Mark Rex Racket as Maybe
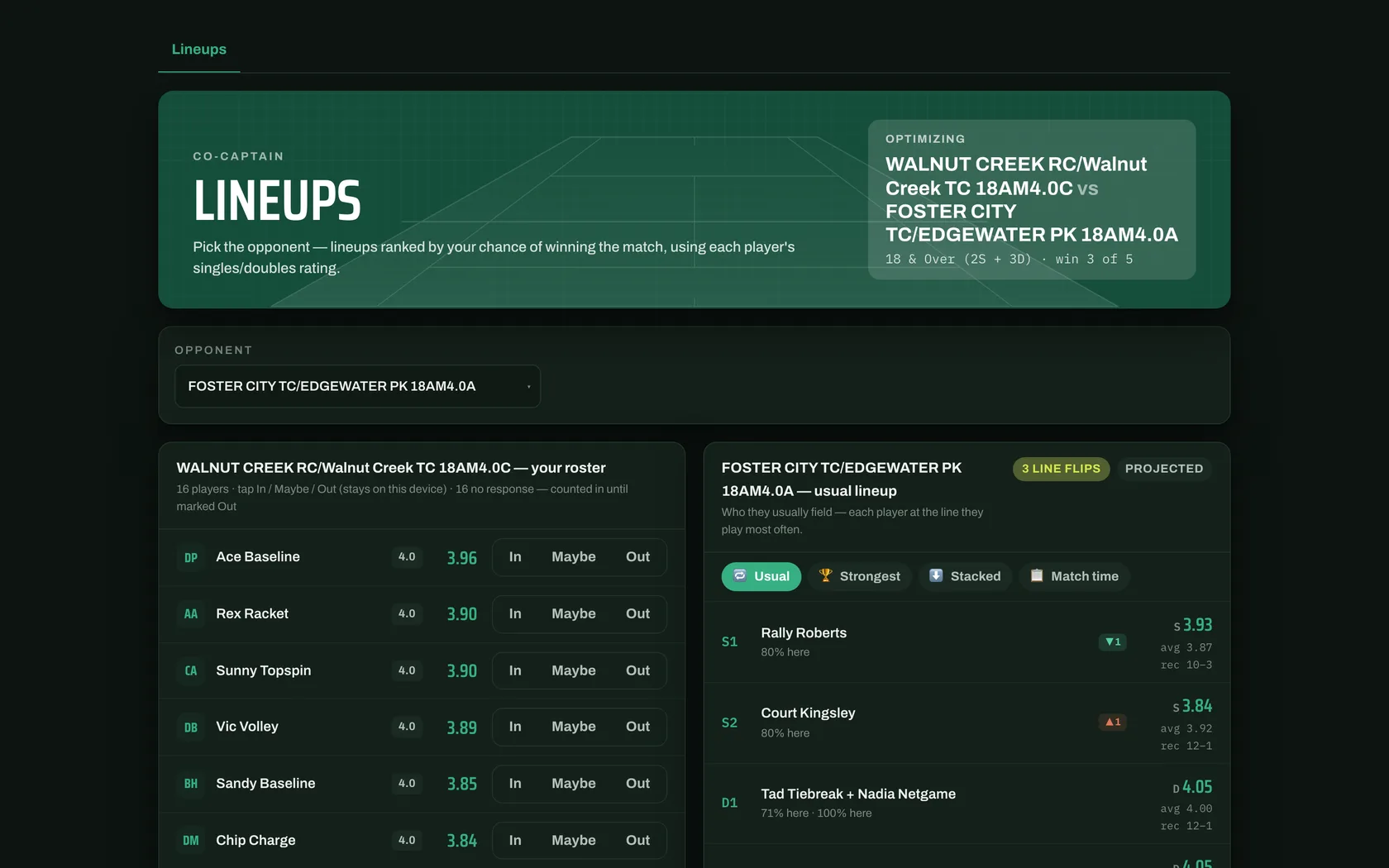This screenshot has width=1389, height=868. tap(574, 614)
